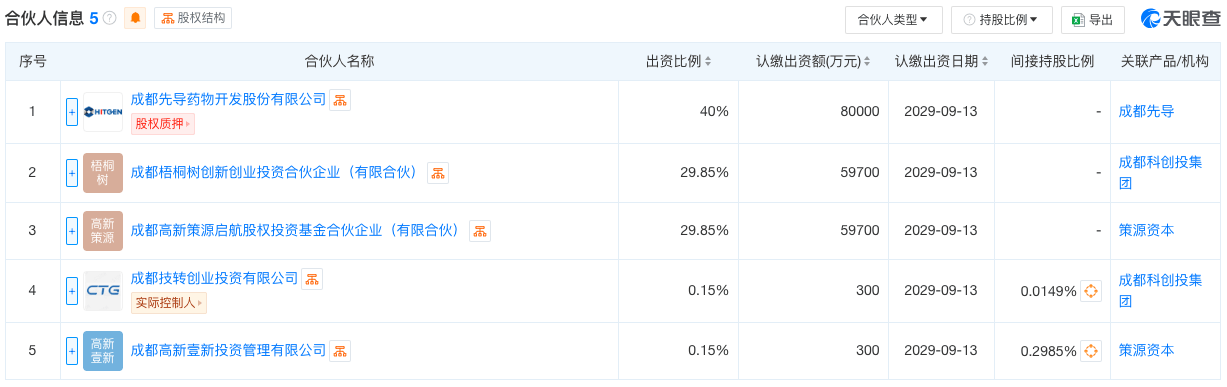The image size is (1227, 387).
Task: Click the target icon beside 0.2985%
Action: click(x=1091, y=351)
